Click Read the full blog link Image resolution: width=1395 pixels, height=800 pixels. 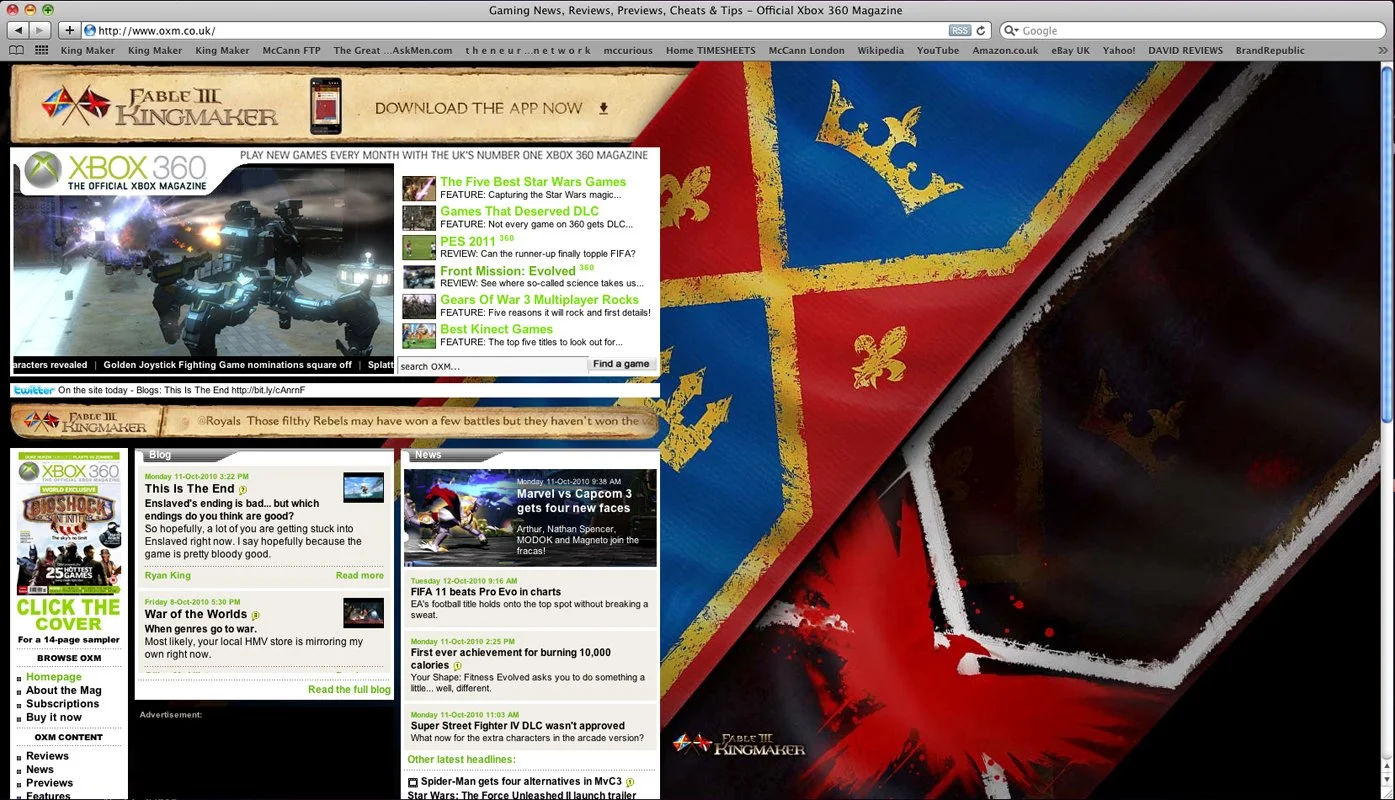pyautogui.click(x=349, y=689)
